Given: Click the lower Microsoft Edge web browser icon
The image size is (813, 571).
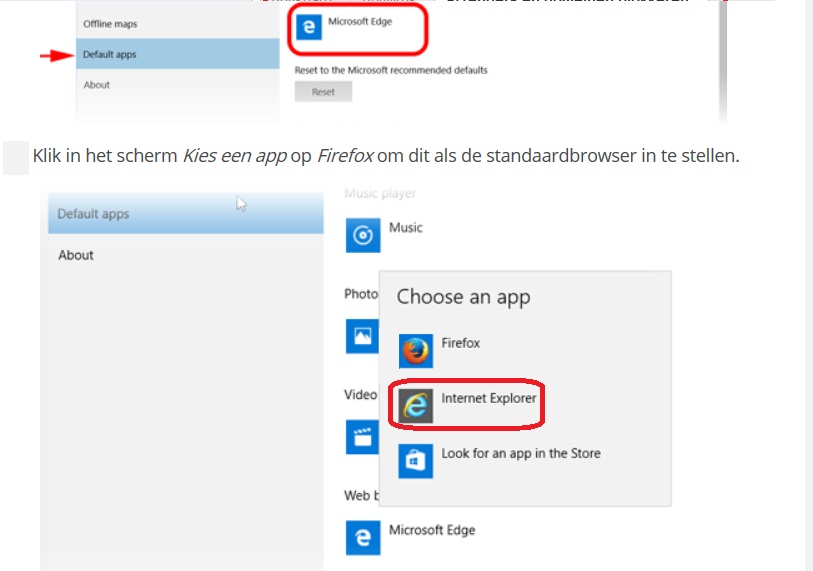Looking at the screenshot, I should (363, 538).
